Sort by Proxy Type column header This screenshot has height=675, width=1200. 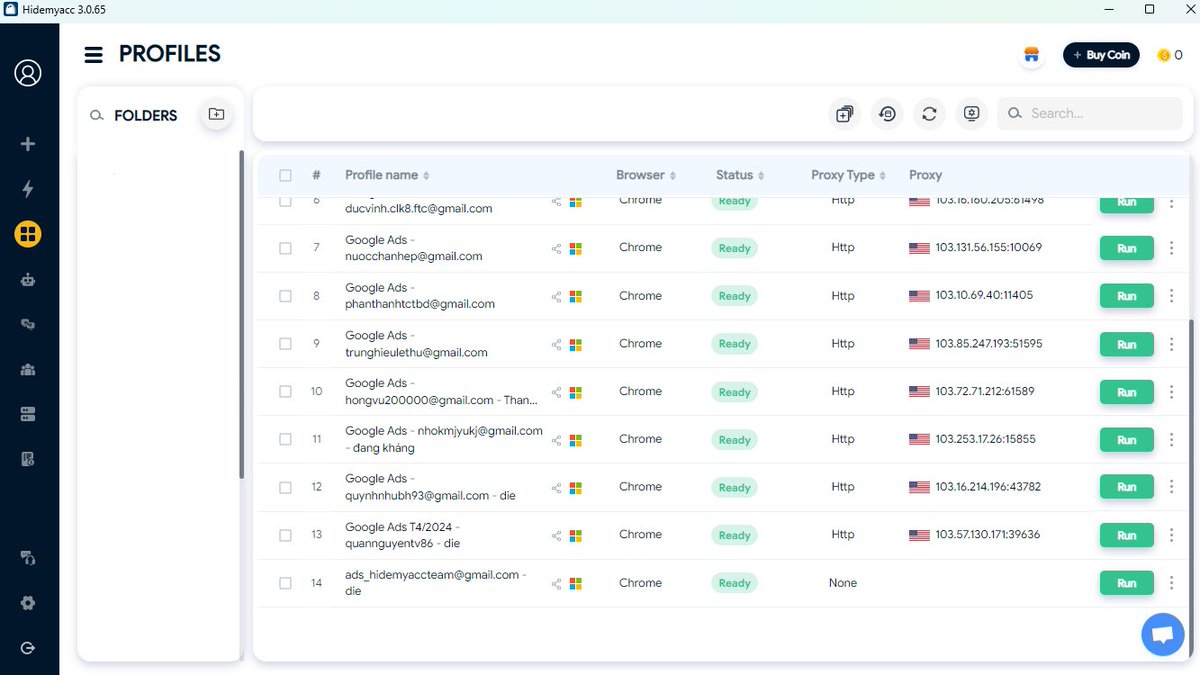849,175
